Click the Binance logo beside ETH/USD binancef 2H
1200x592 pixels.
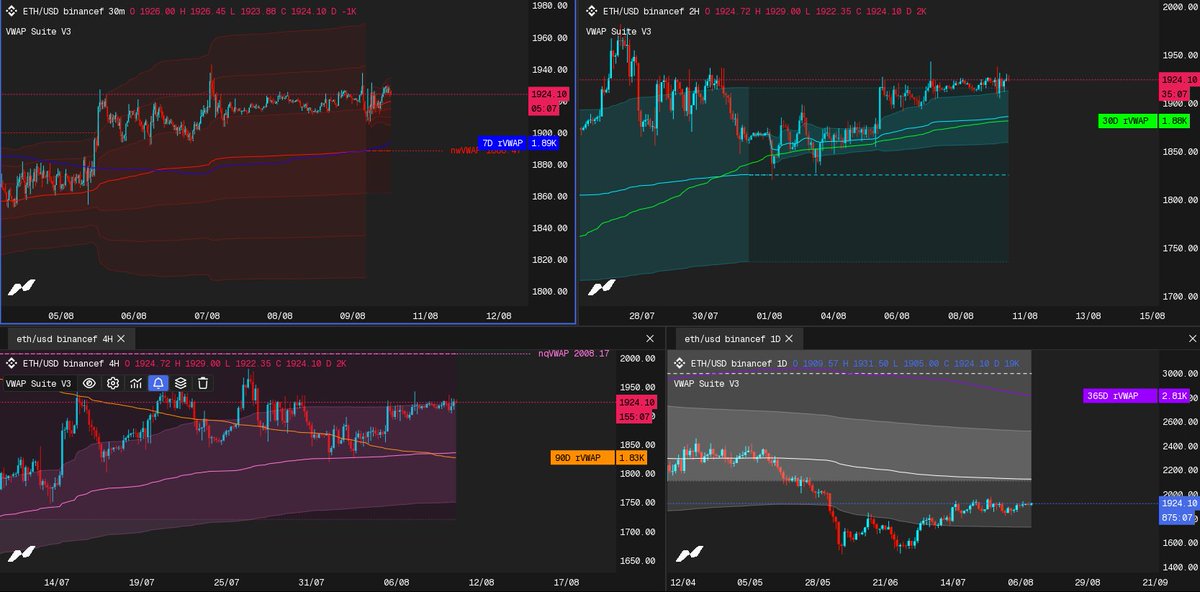[593, 12]
